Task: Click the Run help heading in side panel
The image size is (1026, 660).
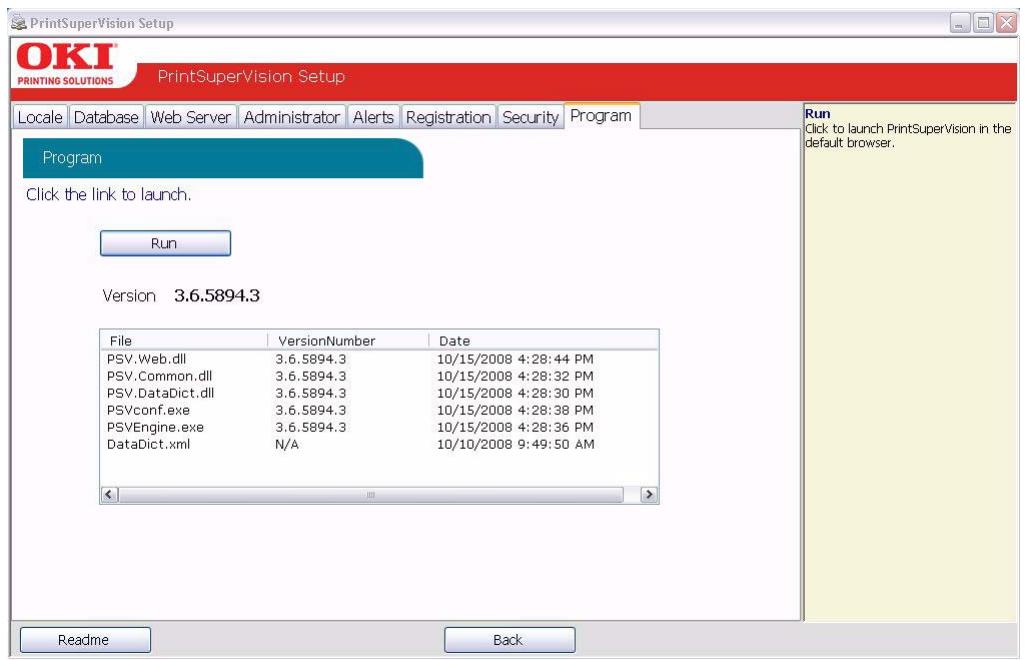Action: [818, 113]
